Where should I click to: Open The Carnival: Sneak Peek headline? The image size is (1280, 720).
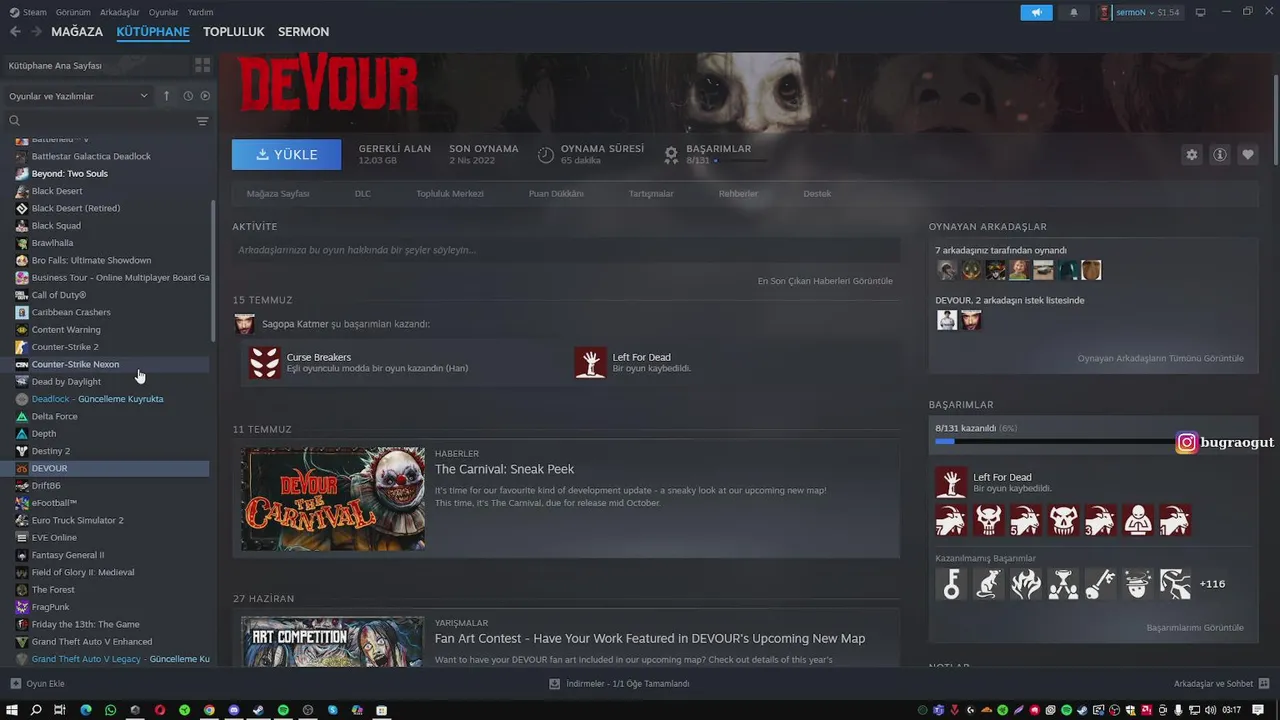[504, 469]
